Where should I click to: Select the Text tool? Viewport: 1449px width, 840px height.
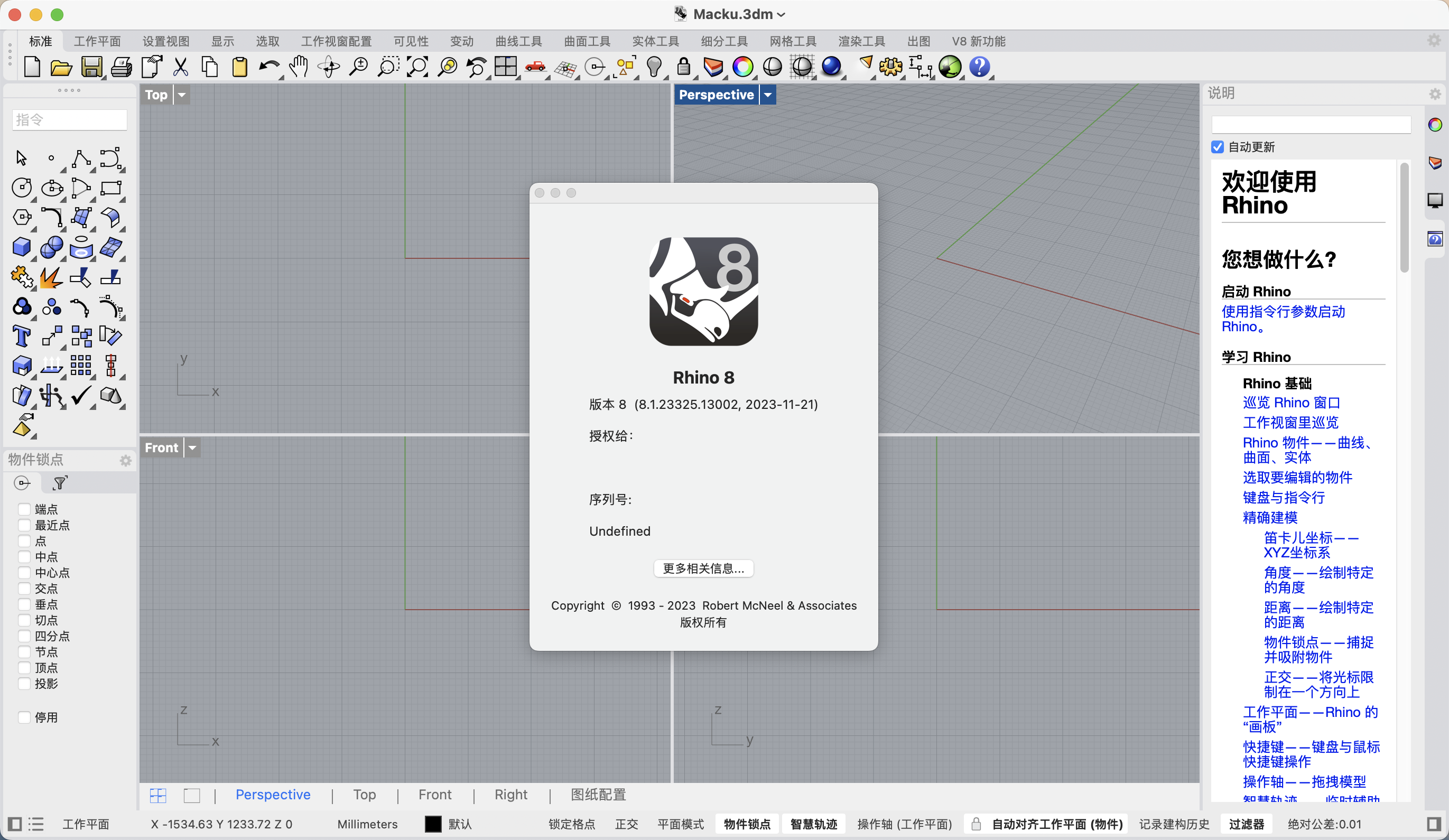click(x=22, y=336)
